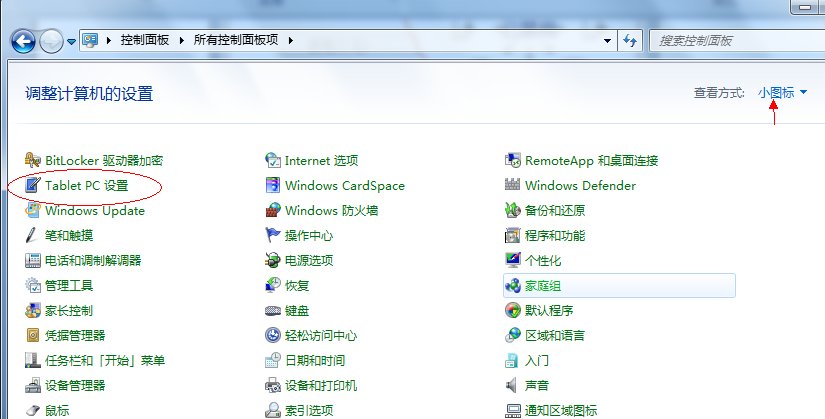The height and width of the screenshot is (419, 825).
Task: Click the 电源选项 icon
Action: click(x=273, y=260)
